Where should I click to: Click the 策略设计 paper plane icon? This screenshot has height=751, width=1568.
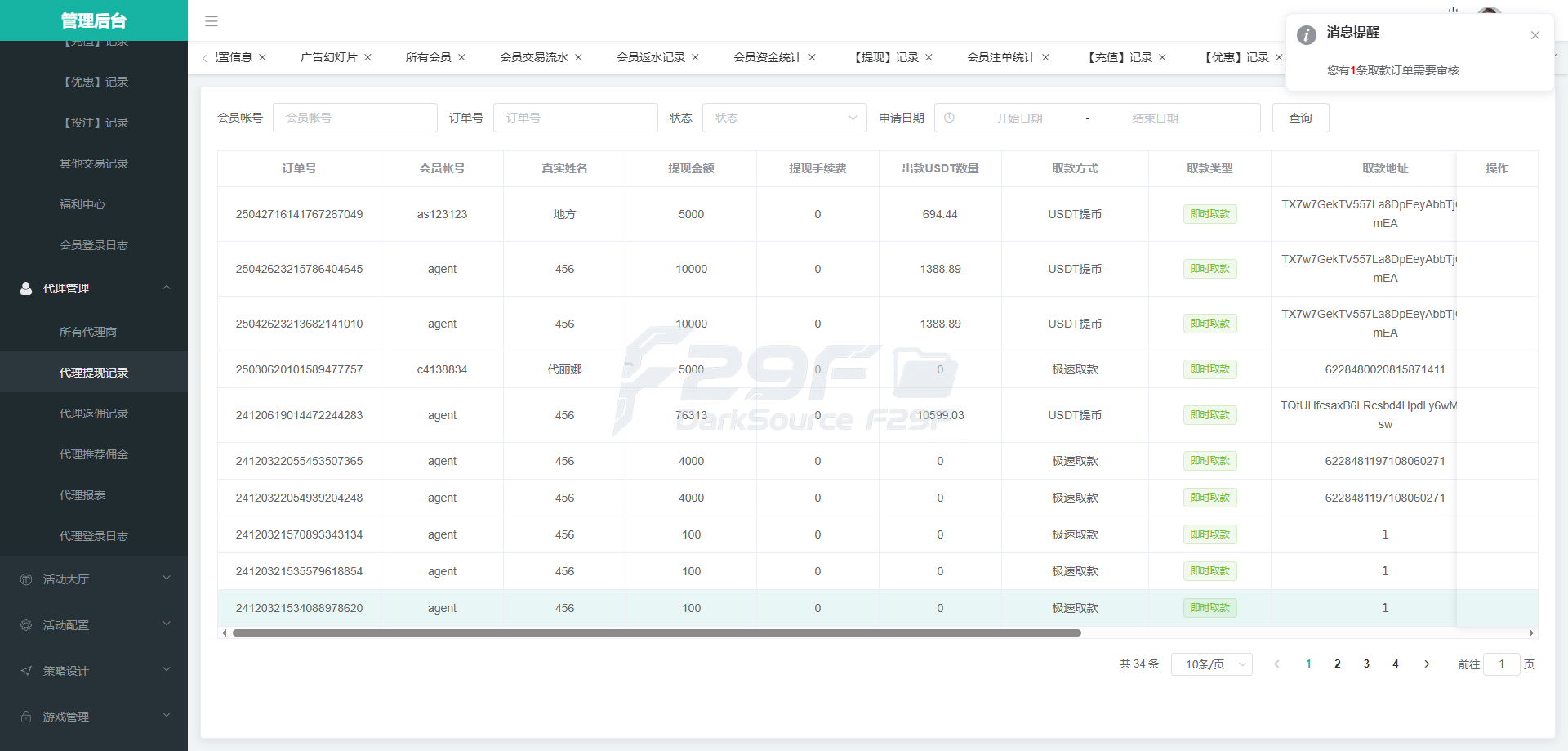26,671
